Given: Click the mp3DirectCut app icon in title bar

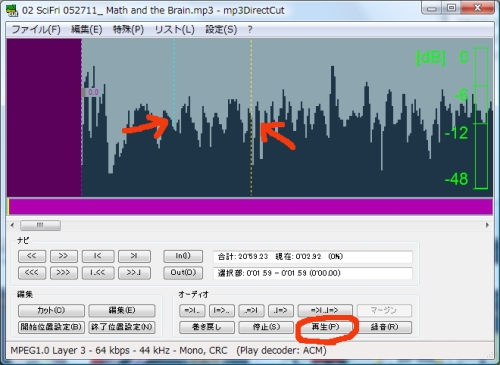Looking at the screenshot, I should 12,10.
